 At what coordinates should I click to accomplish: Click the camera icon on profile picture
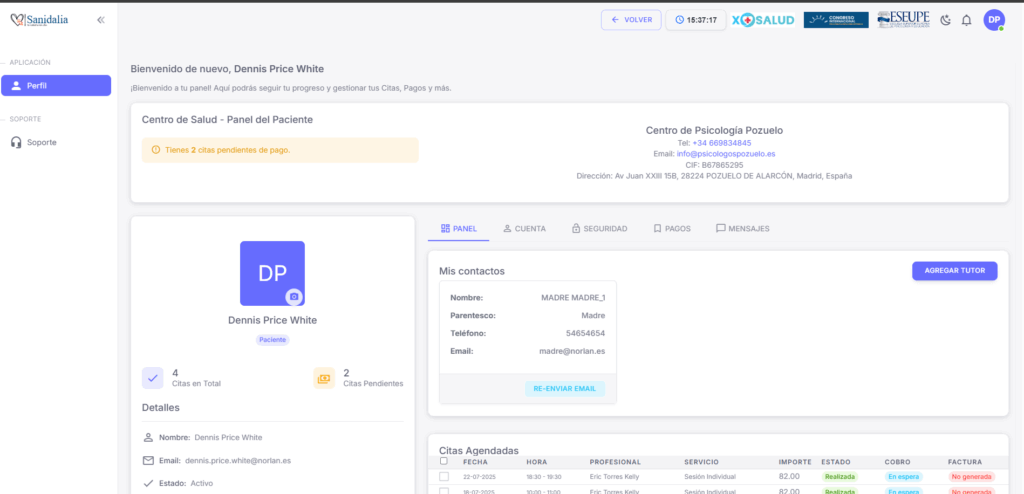pos(293,296)
